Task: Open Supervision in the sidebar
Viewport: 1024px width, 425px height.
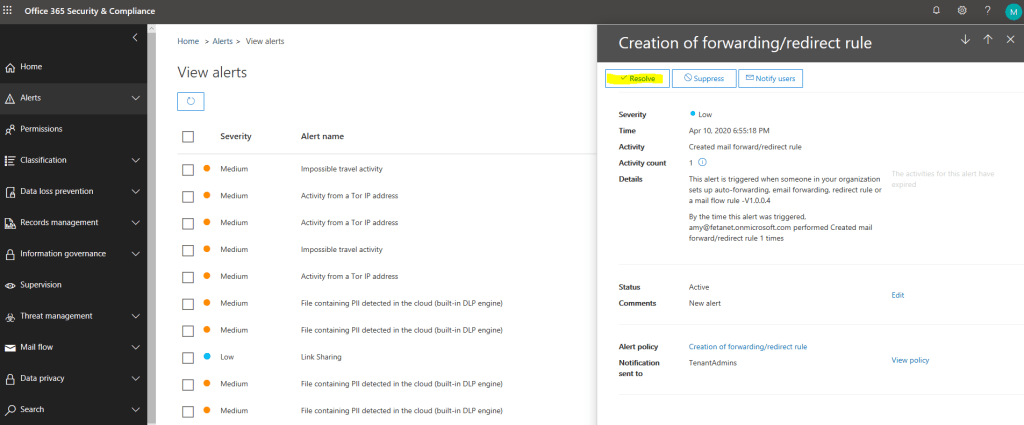Action: coord(41,285)
